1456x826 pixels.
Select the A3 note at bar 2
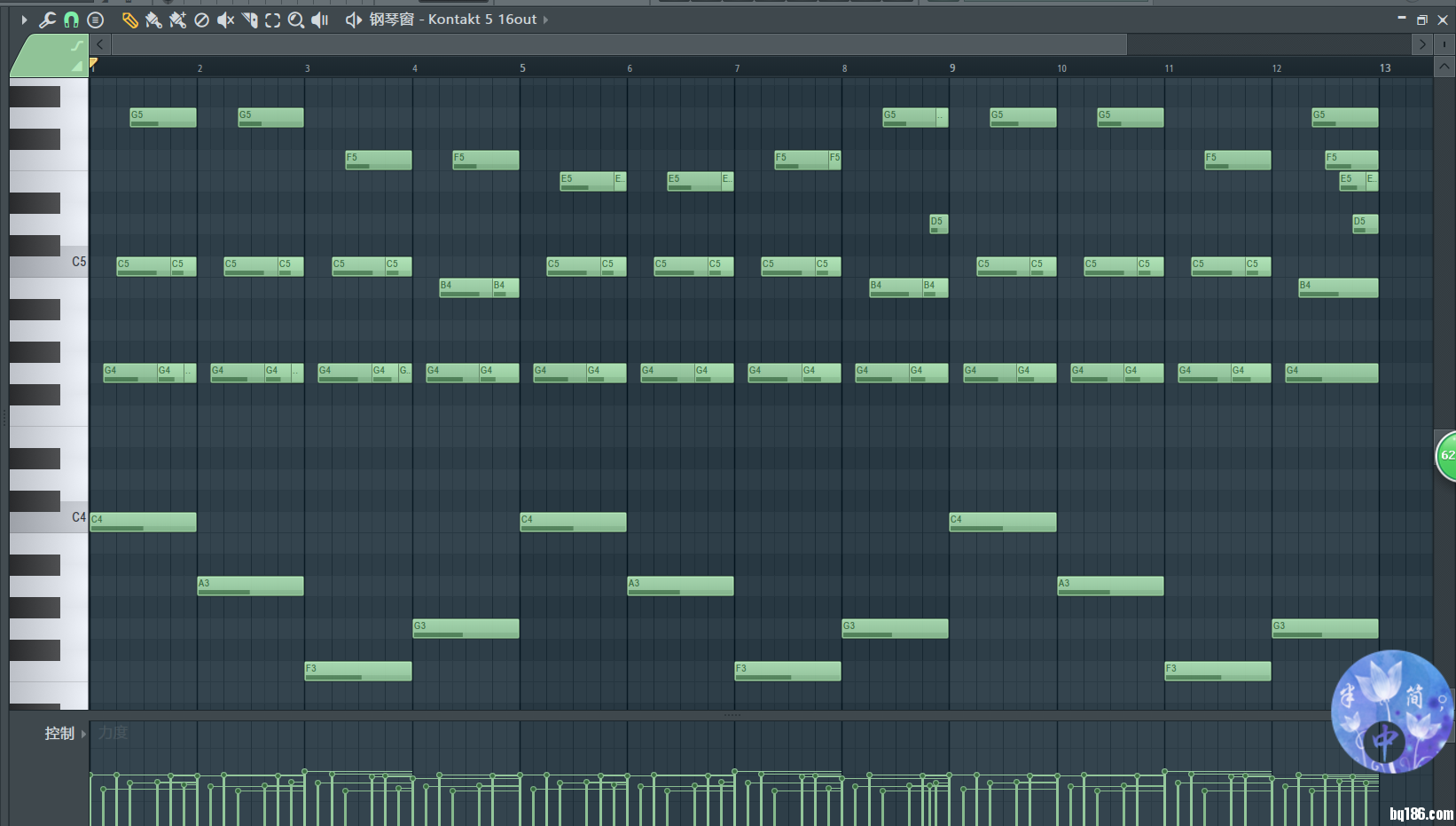[250, 586]
